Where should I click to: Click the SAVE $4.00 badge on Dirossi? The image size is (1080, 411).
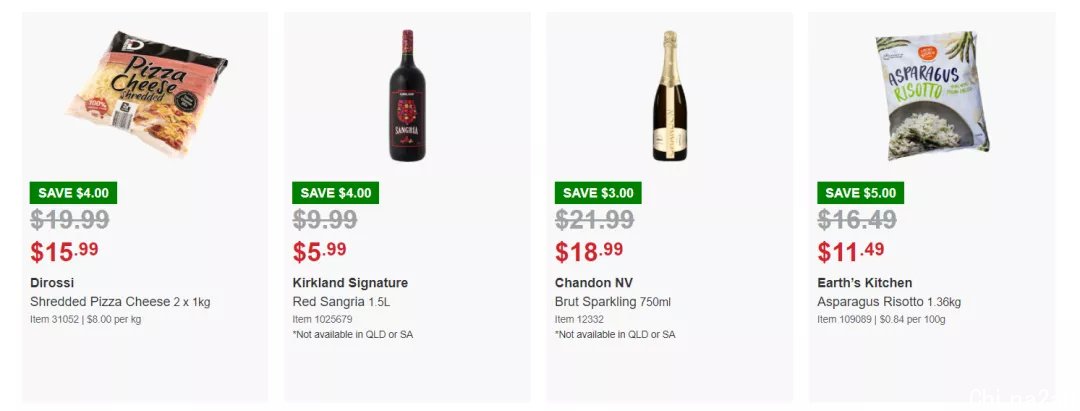[73, 193]
